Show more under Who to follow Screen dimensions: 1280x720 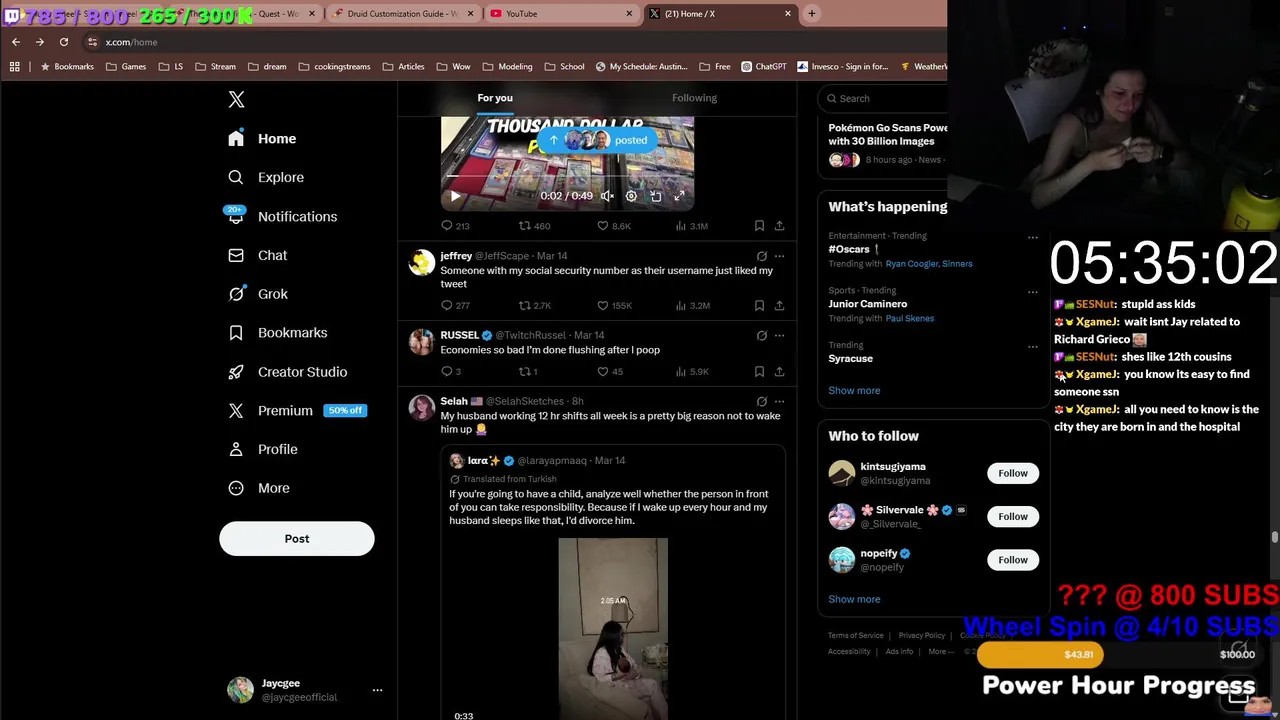[x=854, y=599]
